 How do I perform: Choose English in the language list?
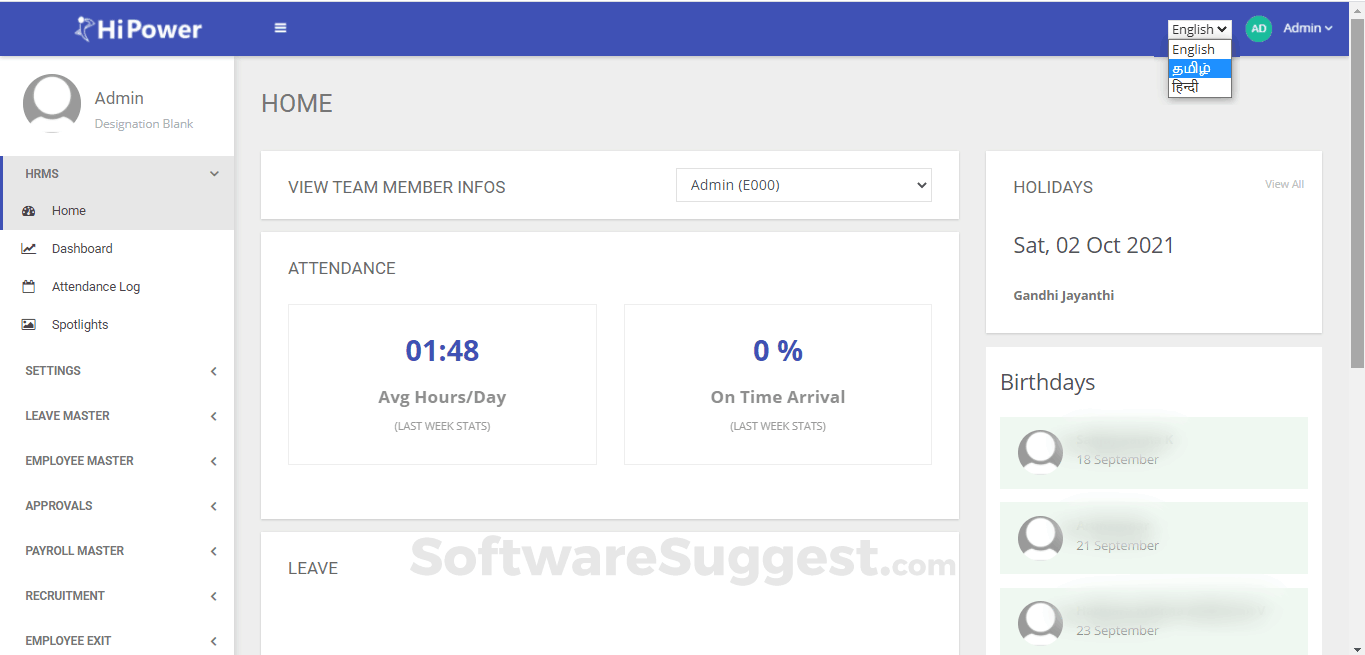pyautogui.click(x=1199, y=50)
